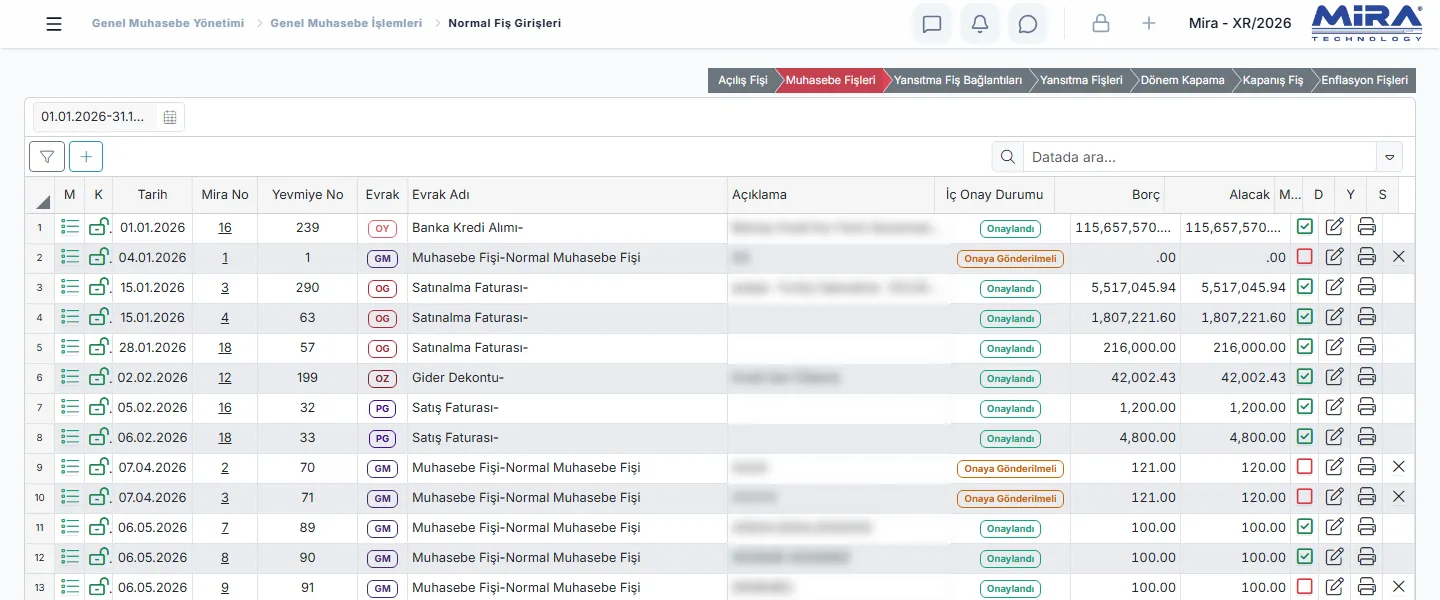Image resolution: width=1440 pixels, height=600 pixels.
Task: Navigate to Genel Muhasebe Yönetimi breadcrumb
Action: [168, 23]
